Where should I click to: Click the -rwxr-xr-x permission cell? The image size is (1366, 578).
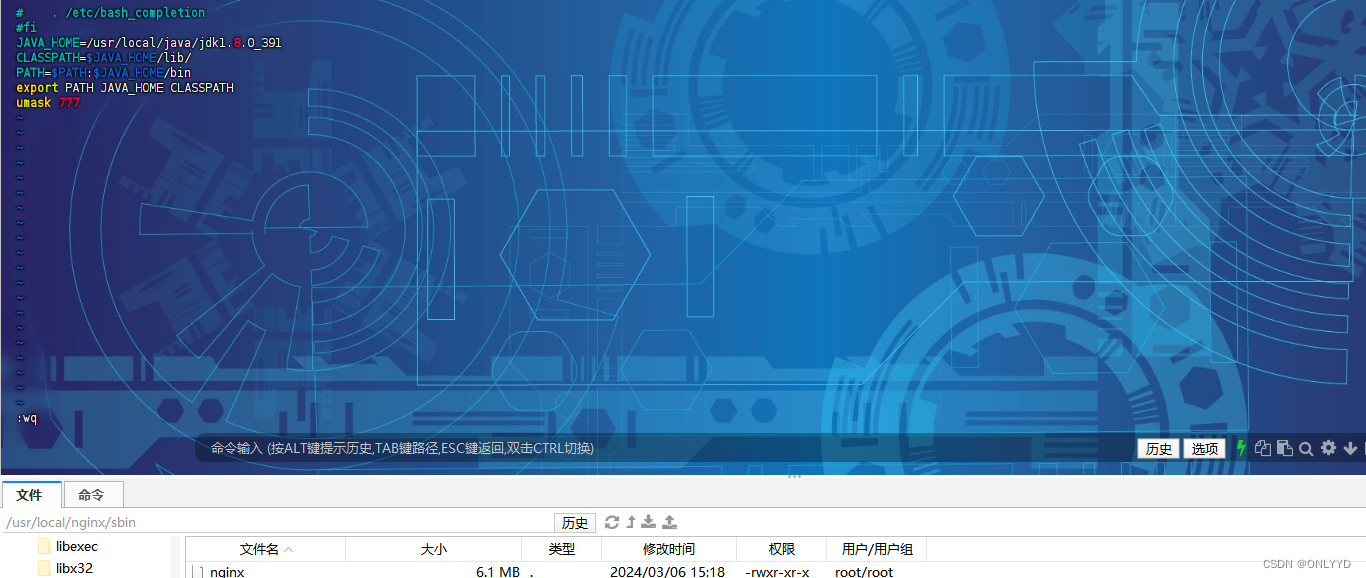[777, 572]
